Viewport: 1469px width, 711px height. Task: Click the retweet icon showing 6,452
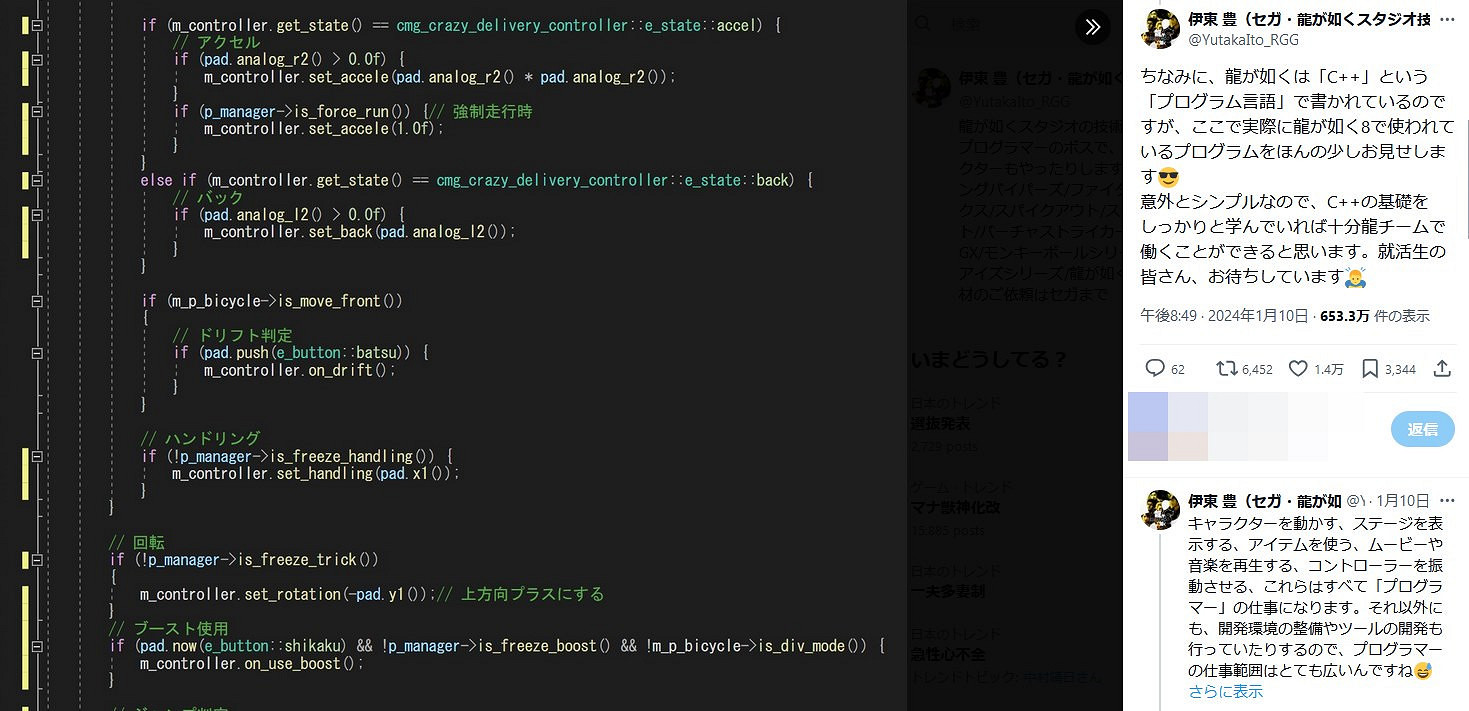(1226, 369)
